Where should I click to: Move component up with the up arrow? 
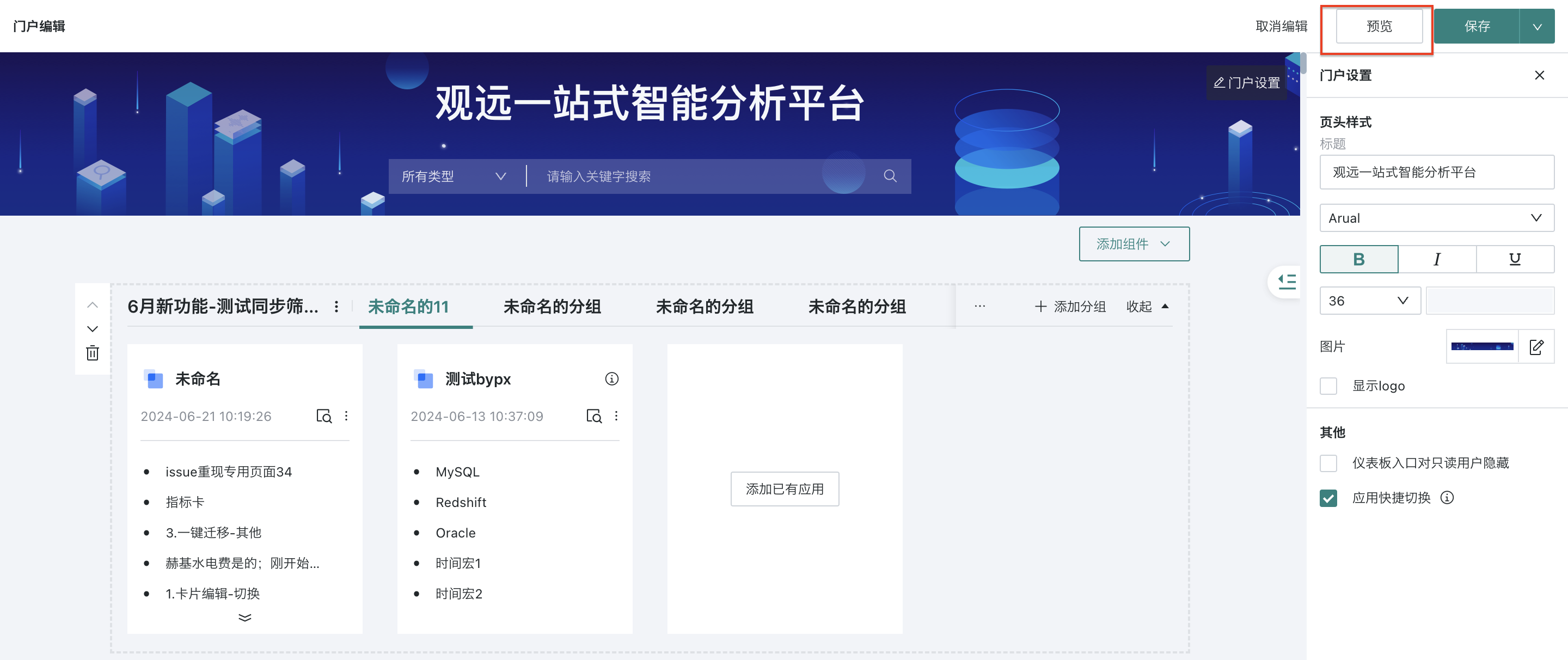93,305
